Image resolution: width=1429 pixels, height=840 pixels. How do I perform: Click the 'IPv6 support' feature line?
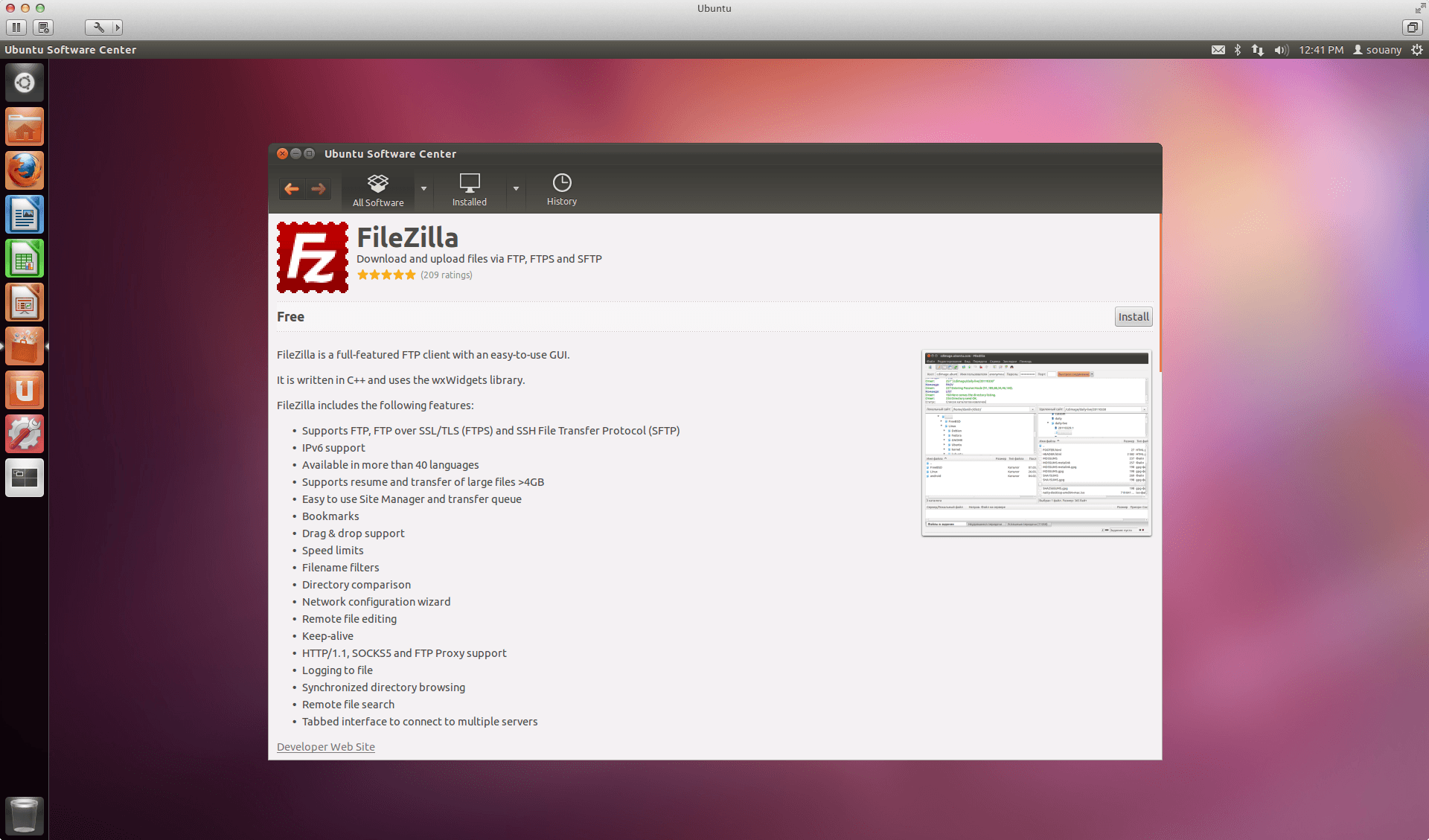(x=333, y=448)
